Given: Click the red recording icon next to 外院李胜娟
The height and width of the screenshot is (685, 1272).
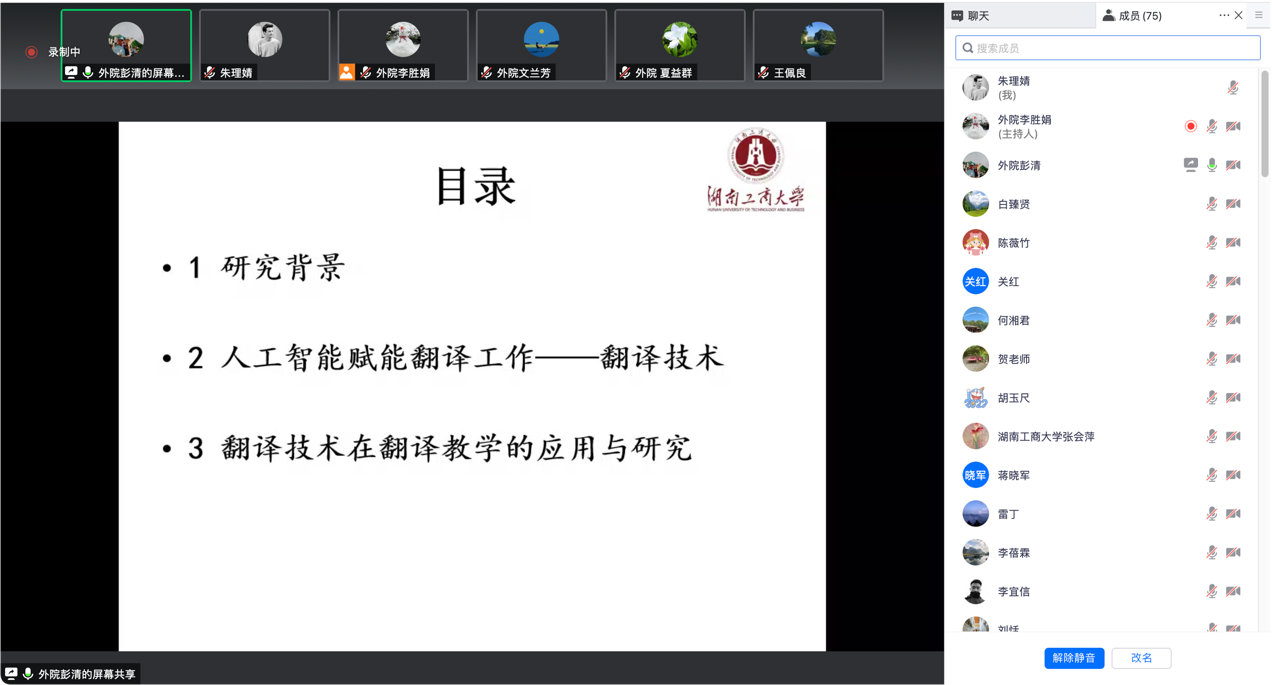Looking at the screenshot, I should [x=1190, y=126].
